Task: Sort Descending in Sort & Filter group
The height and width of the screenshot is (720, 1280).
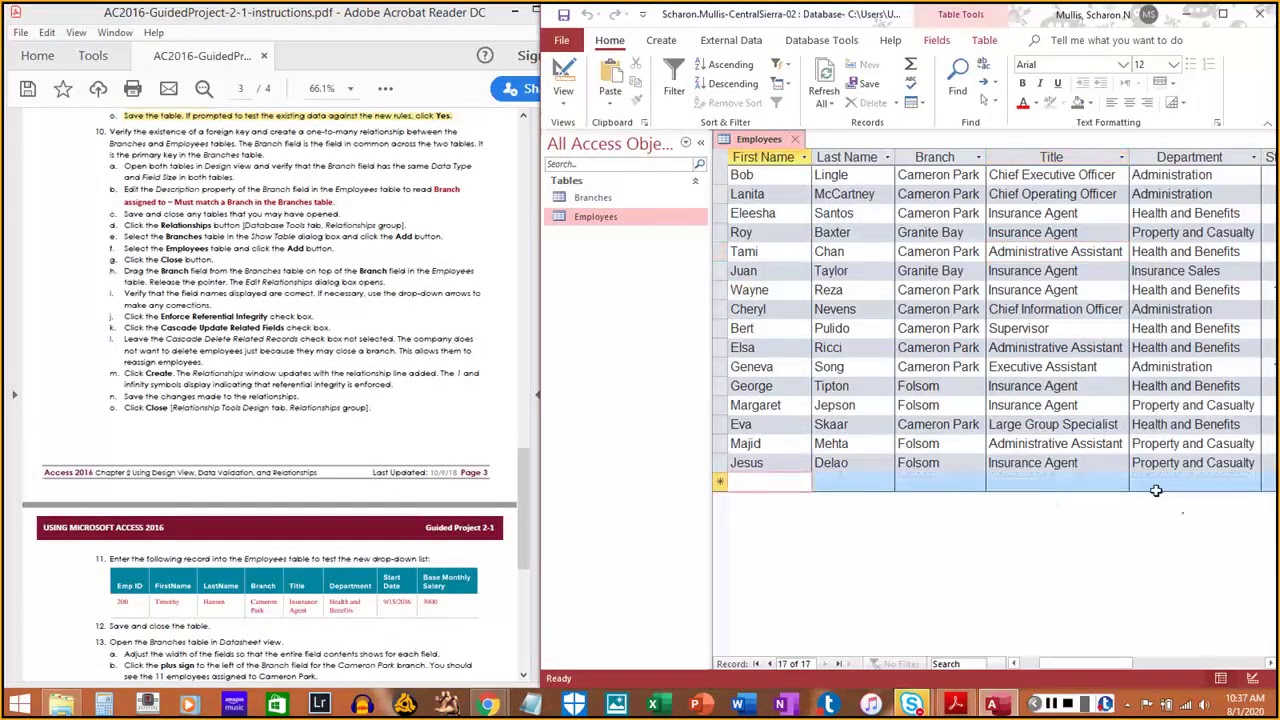Action: [x=726, y=84]
